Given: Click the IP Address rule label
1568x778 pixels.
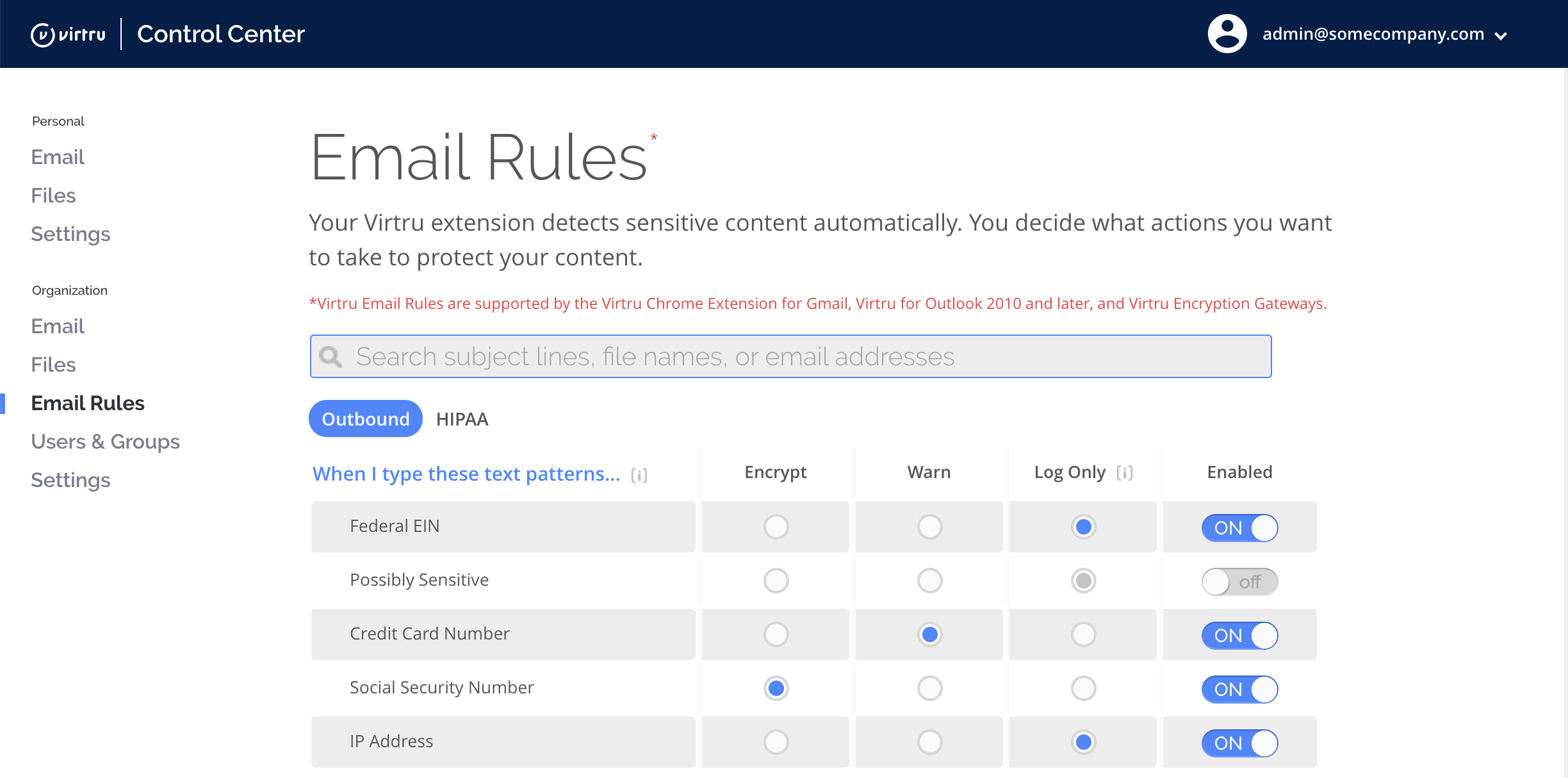Looking at the screenshot, I should tap(391, 741).
